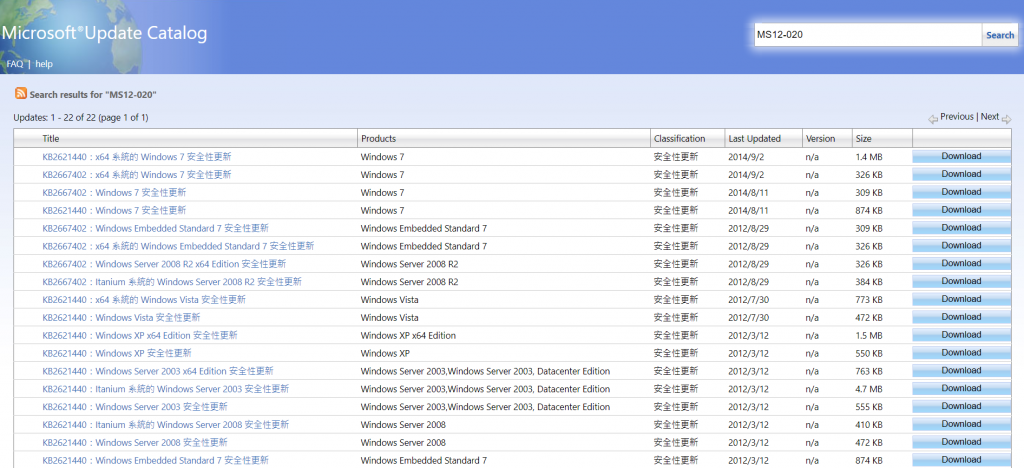
Task: Download the 2014/9/2 326 KB update
Action: [961, 174]
